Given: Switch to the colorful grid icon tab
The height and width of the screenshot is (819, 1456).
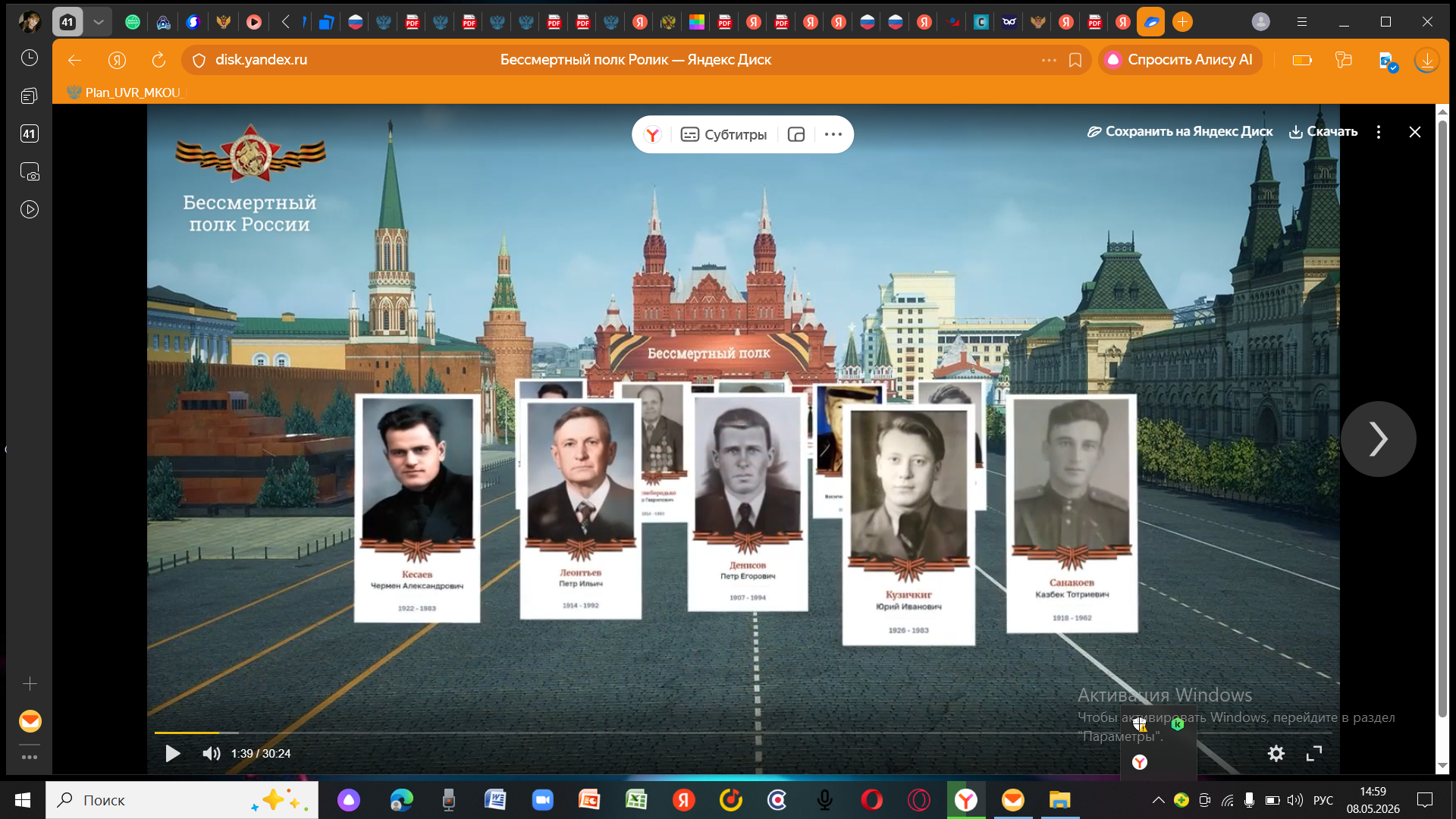Looking at the screenshot, I should pyautogui.click(x=696, y=22).
